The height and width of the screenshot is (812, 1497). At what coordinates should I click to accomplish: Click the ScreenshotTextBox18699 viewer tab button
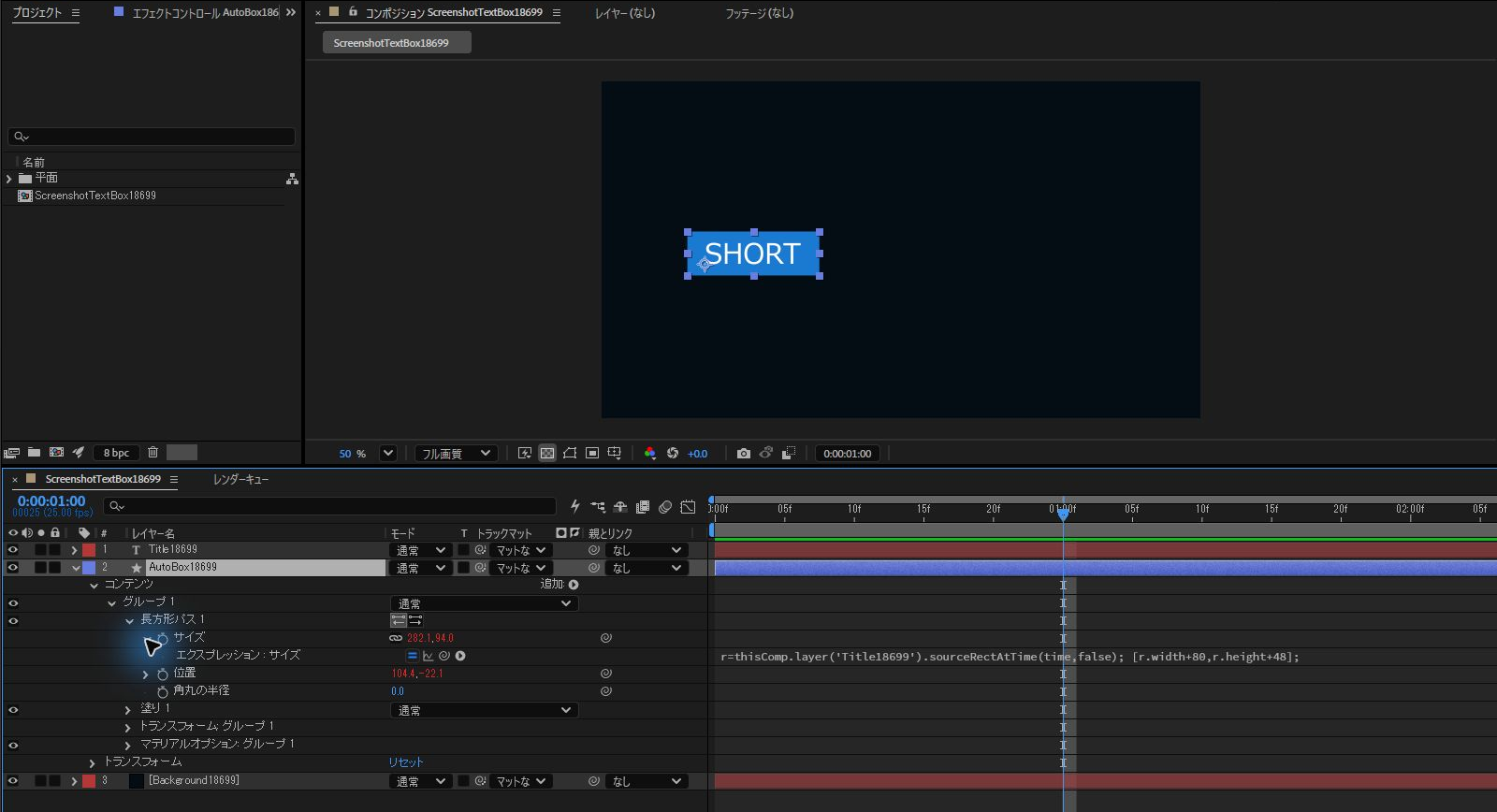click(397, 43)
